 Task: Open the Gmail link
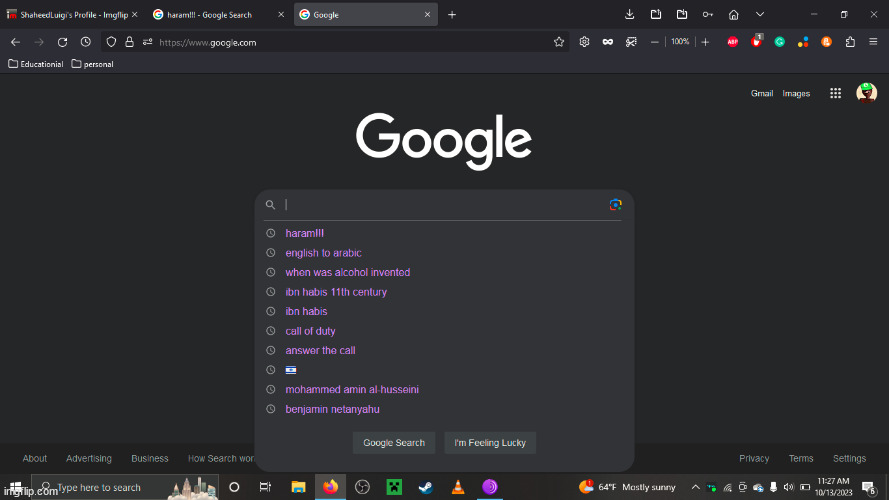(761, 93)
